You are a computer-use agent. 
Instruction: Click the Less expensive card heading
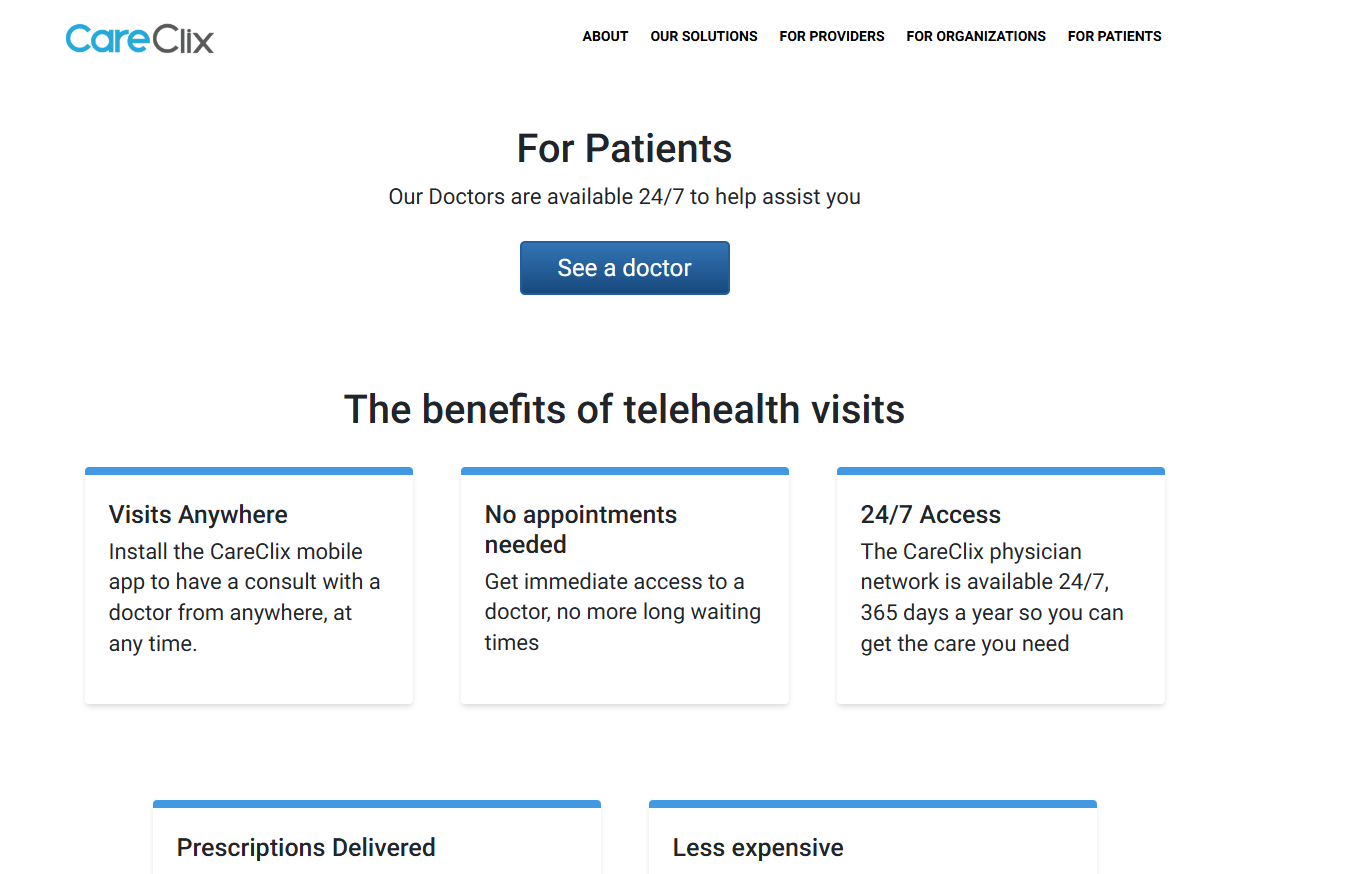click(758, 848)
